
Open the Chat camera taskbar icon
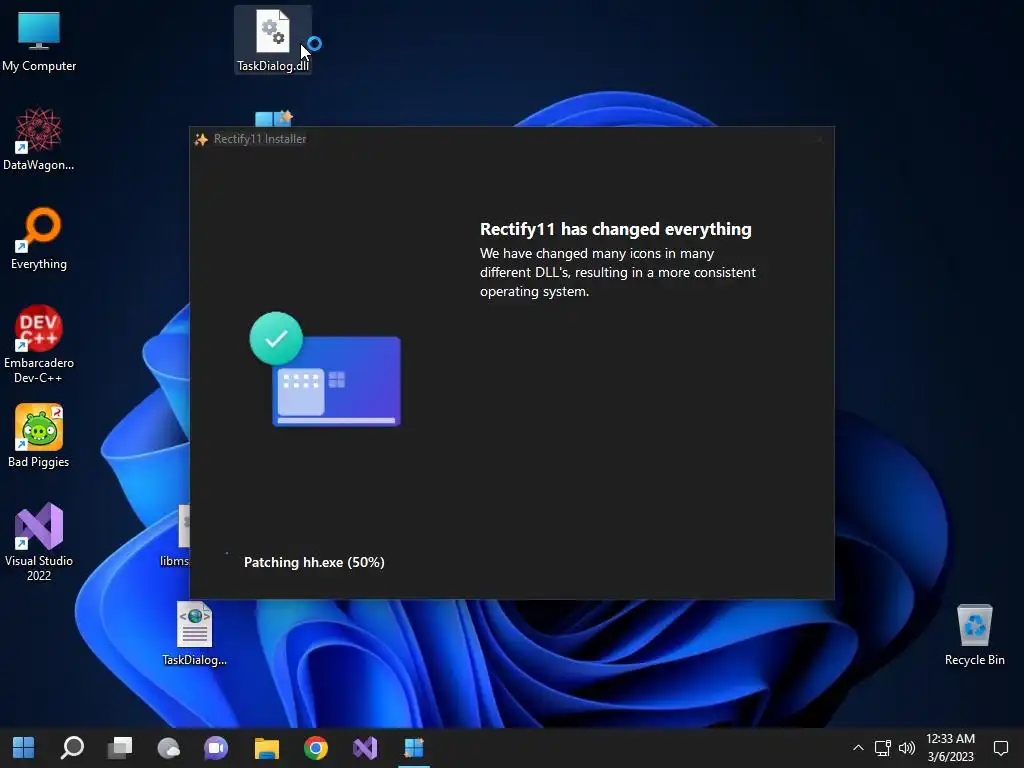216,748
